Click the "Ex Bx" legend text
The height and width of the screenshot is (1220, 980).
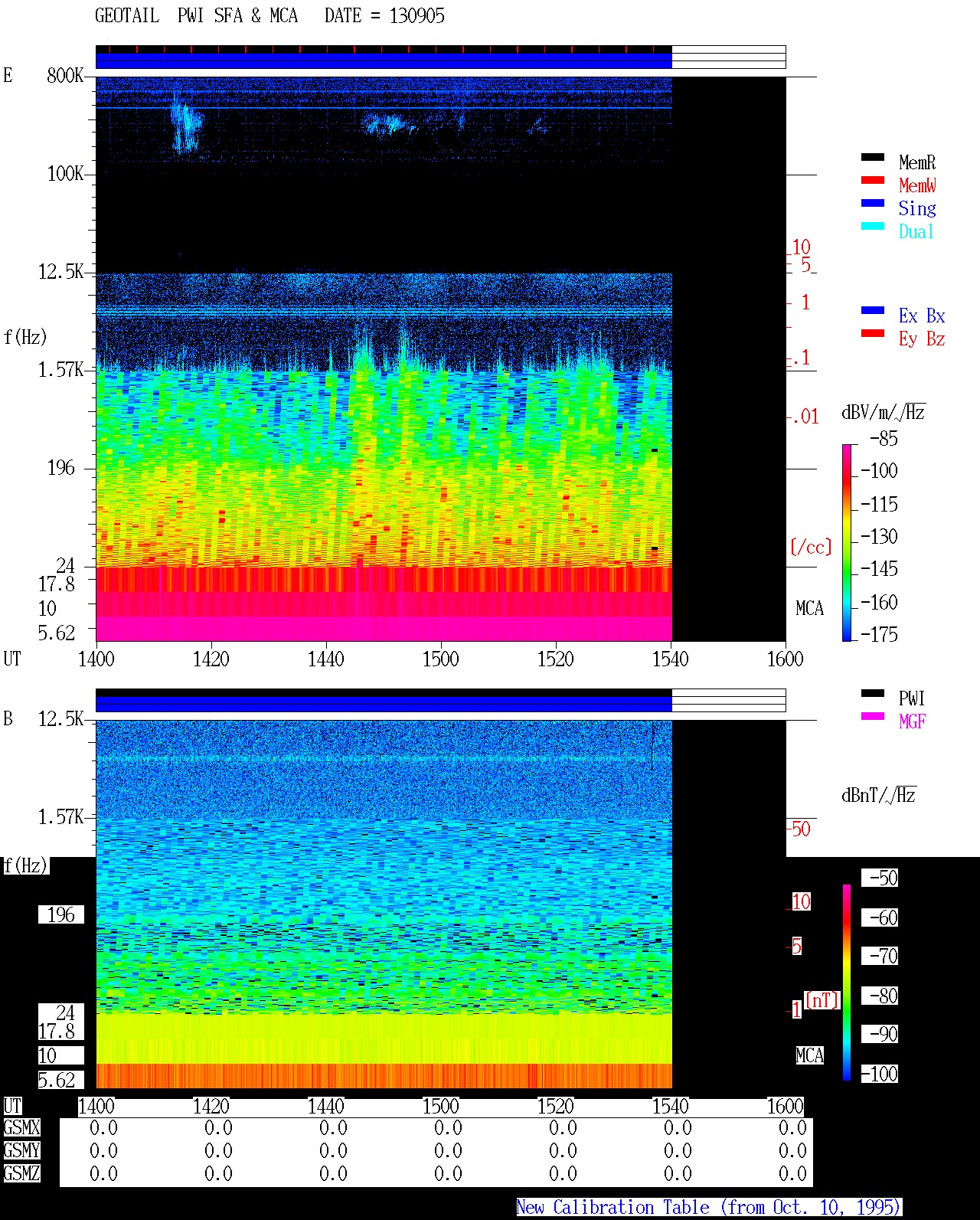point(922,316)
